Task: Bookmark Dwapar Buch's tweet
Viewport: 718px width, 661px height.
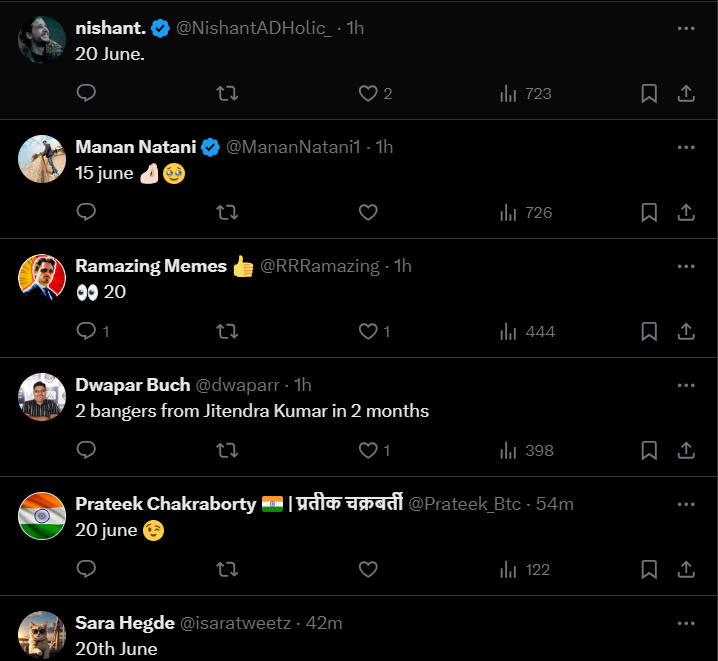Action: coord(648,450)
